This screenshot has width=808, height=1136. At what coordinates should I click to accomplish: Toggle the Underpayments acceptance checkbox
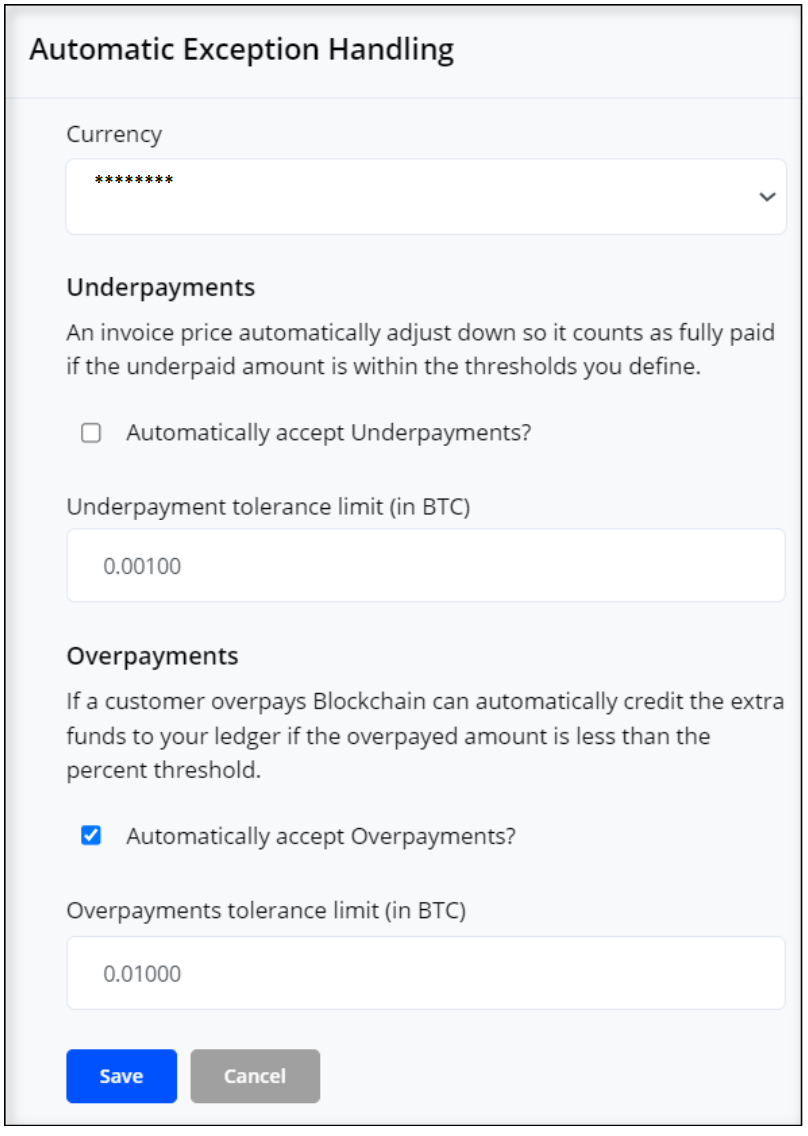(x=93, y=434)
